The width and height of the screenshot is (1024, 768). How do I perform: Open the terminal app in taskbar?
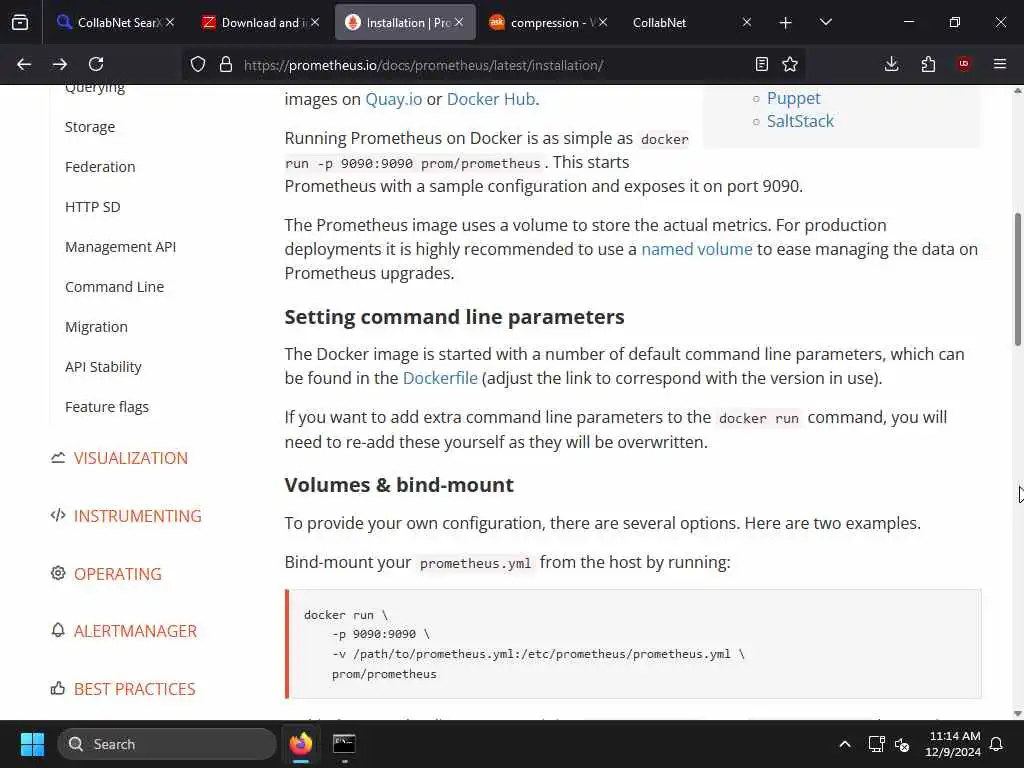click(344, 744)
